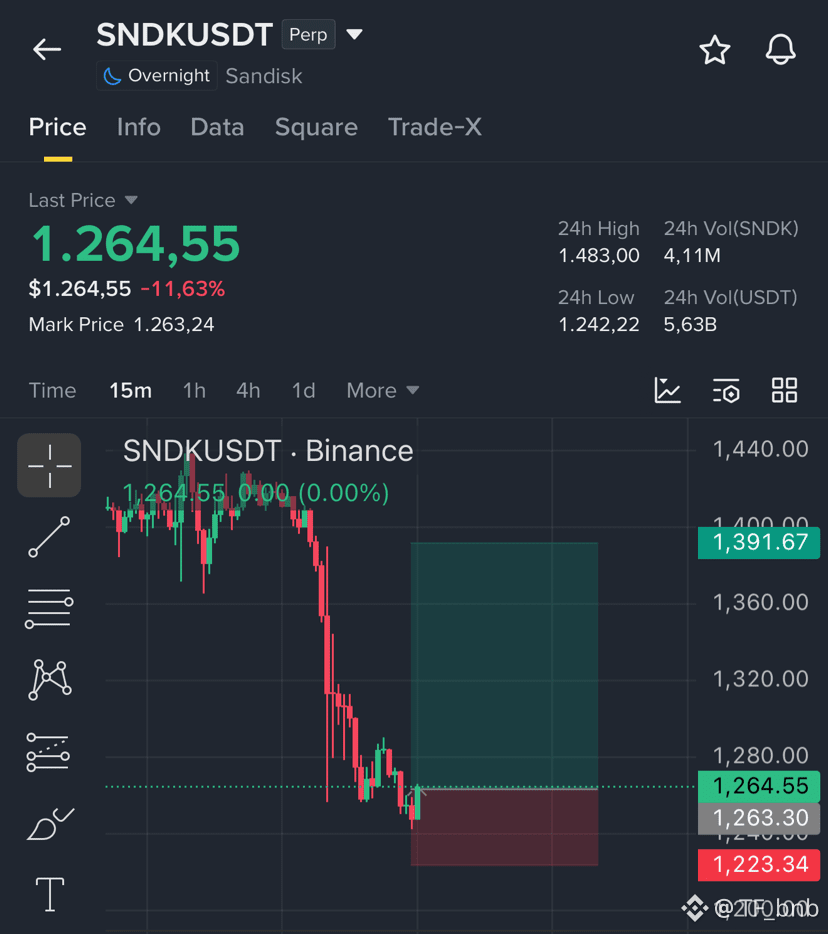Select the Time chart view
This screenshot has height=934, width=828.
(x=52, y=391)
